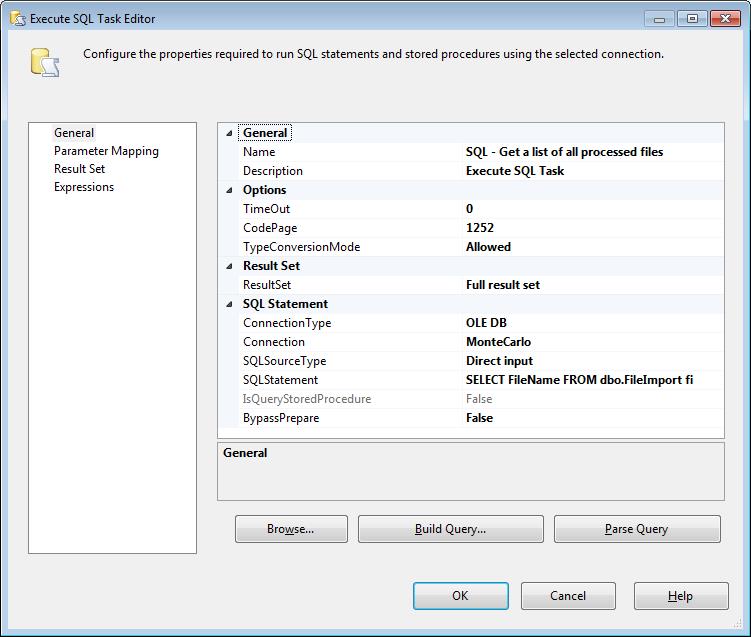Click the IsQueryStoredProcedure False value
The image size is (751, 637).
[592, 399]
